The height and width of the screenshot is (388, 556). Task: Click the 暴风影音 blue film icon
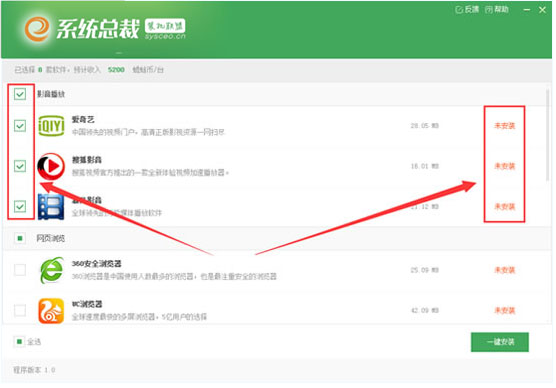[51, 207]
